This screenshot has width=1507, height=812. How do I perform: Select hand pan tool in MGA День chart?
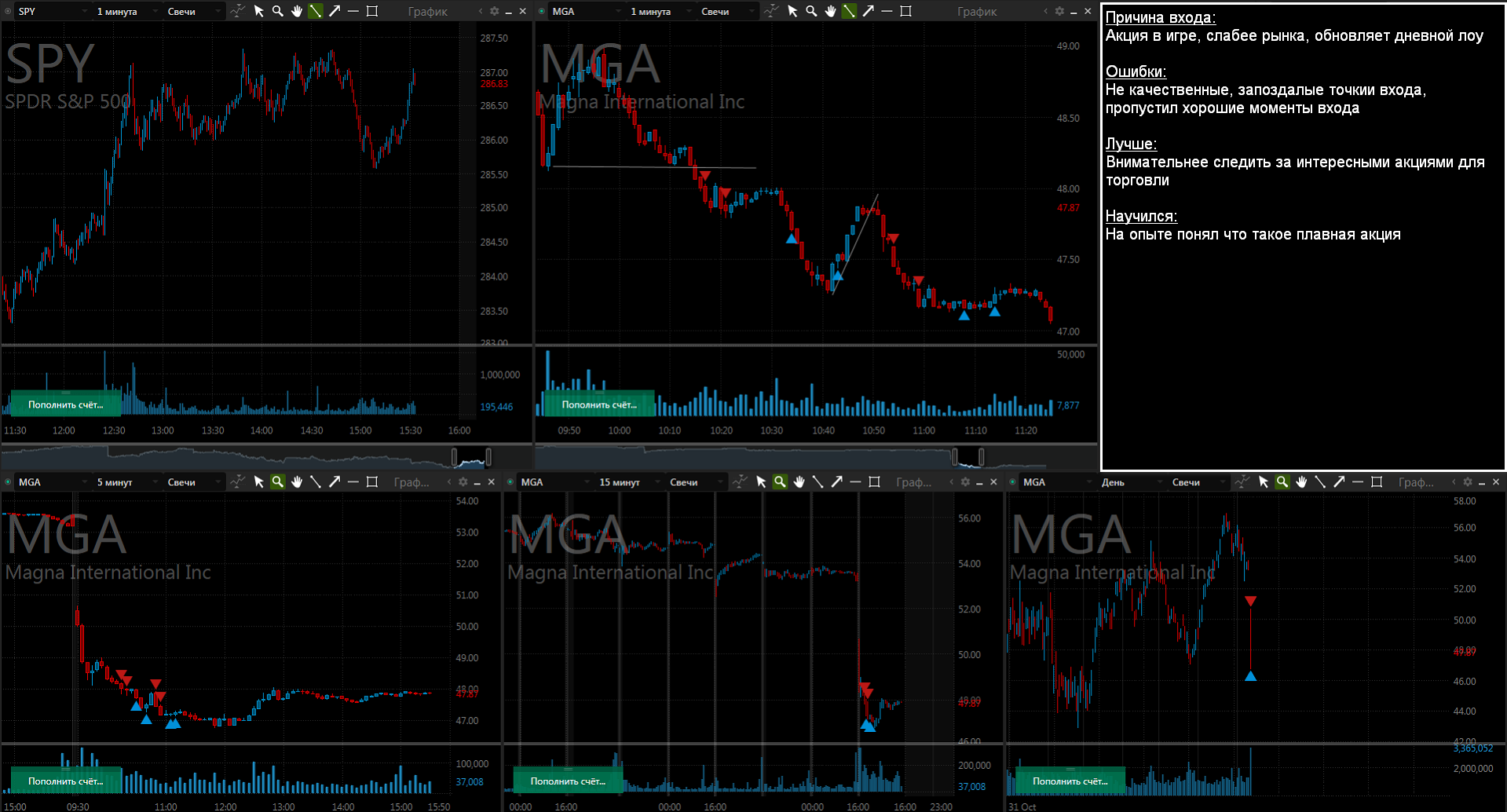(x=1301, y=481)
